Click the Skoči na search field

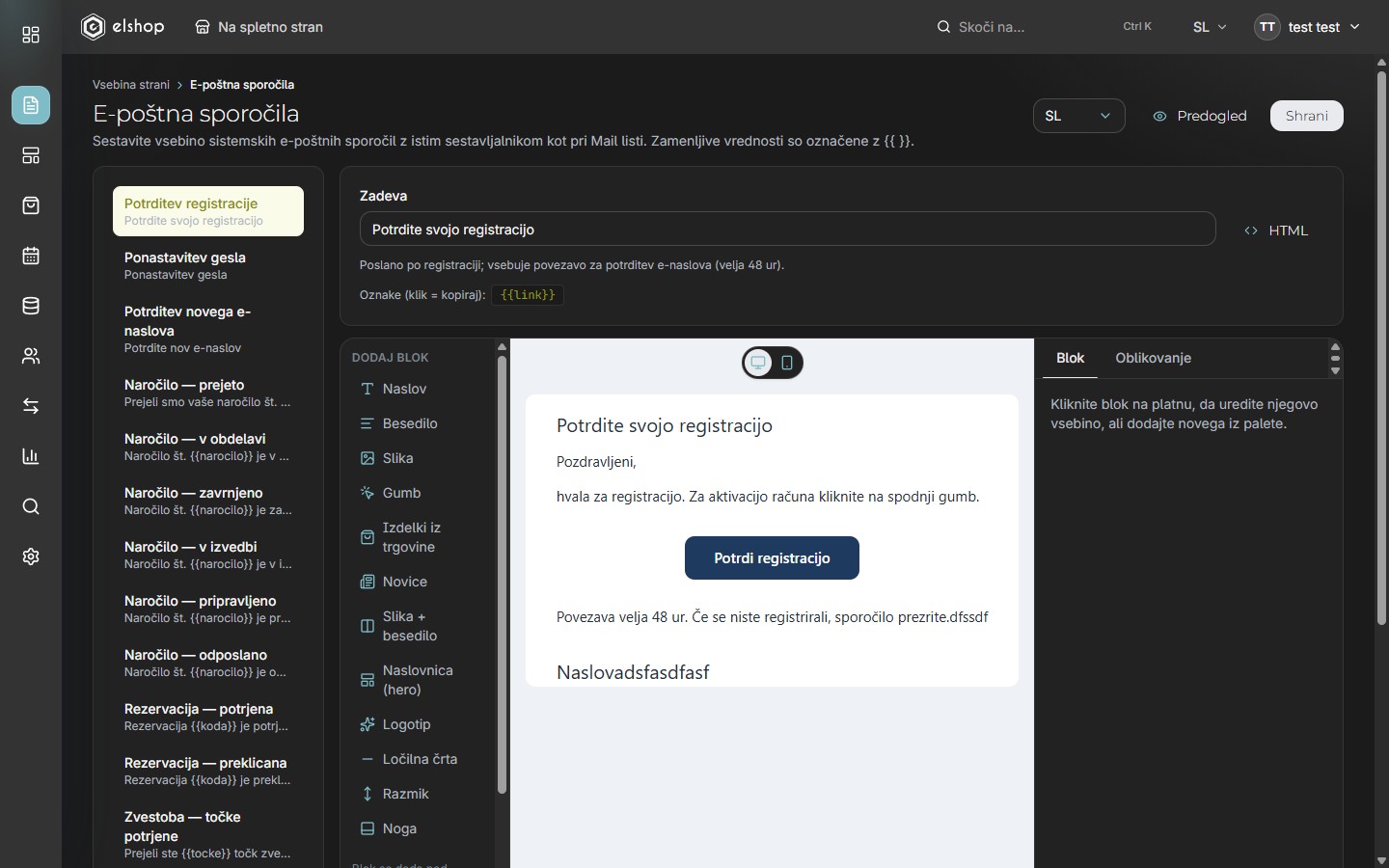point(1044,27)
